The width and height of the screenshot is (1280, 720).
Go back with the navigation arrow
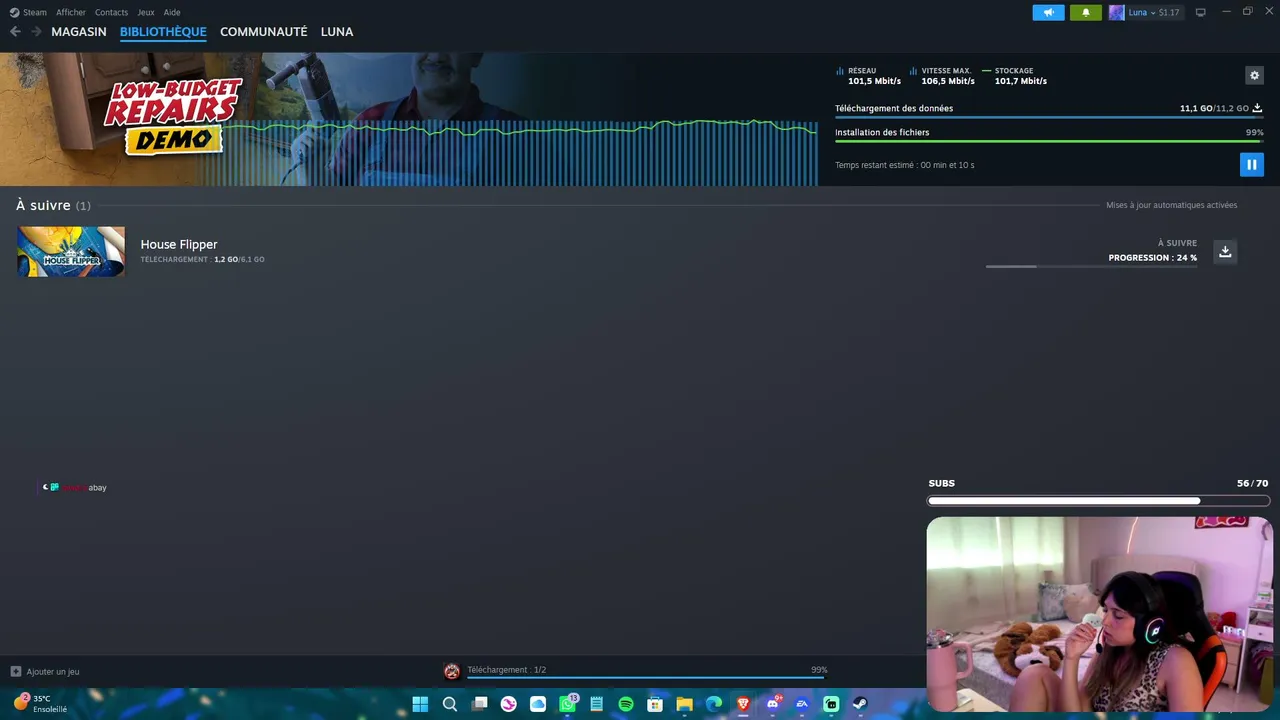[15, 32]
